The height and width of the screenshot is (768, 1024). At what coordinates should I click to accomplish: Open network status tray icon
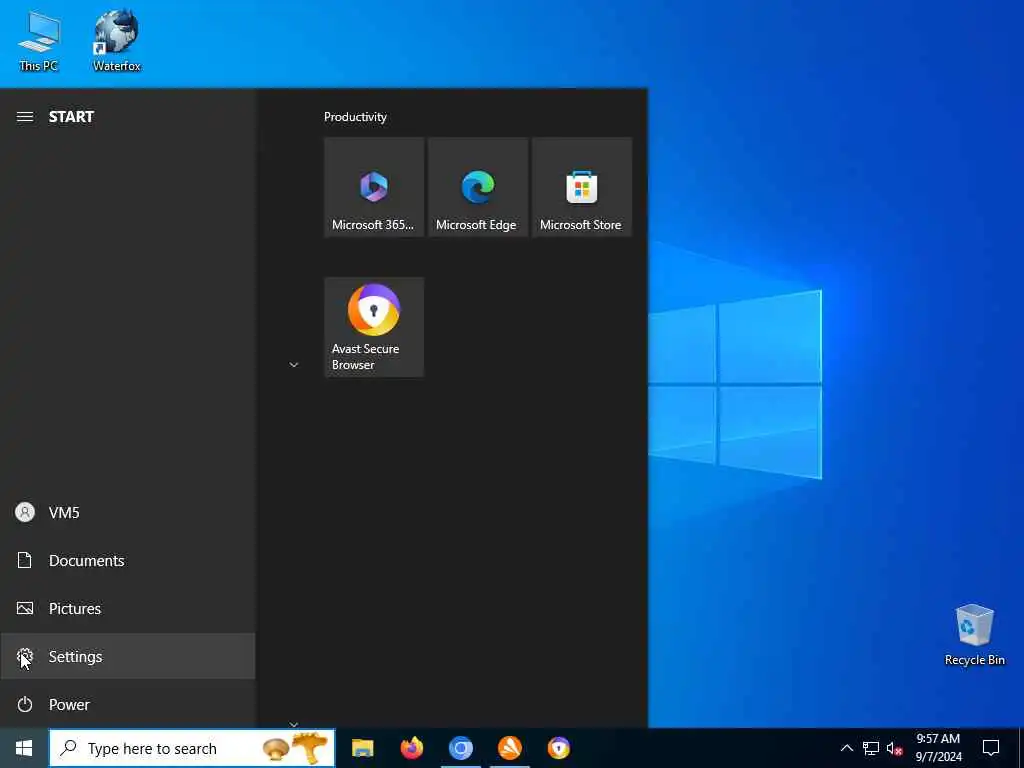click(871, 748)
